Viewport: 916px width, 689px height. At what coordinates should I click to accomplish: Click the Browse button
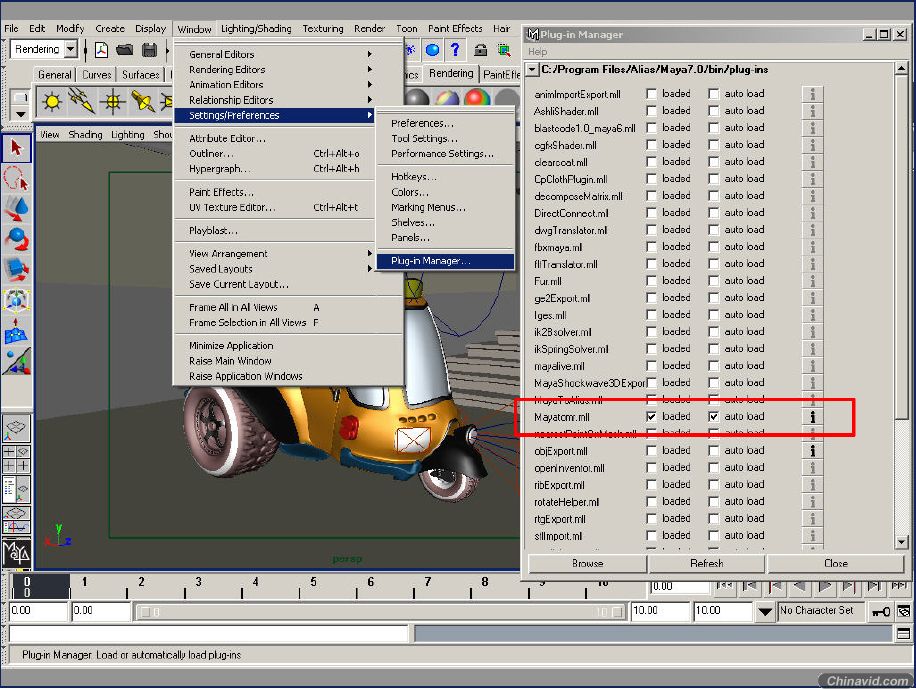coord(587,563)
